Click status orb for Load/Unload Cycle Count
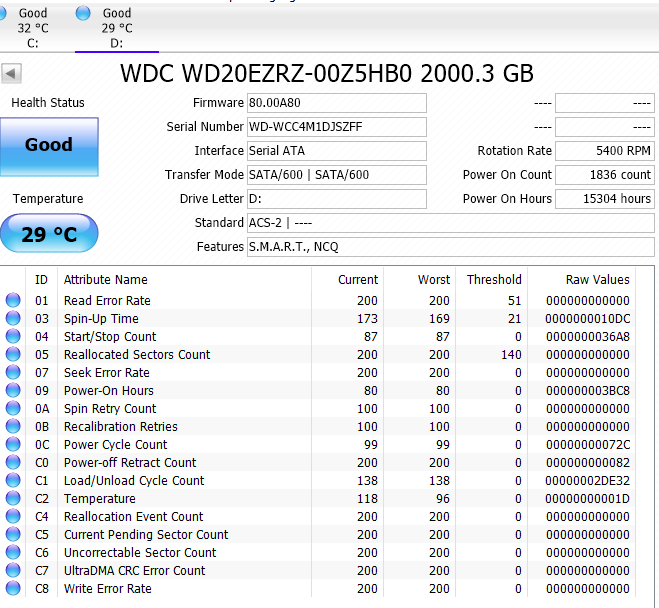 [x=13, y=480]
